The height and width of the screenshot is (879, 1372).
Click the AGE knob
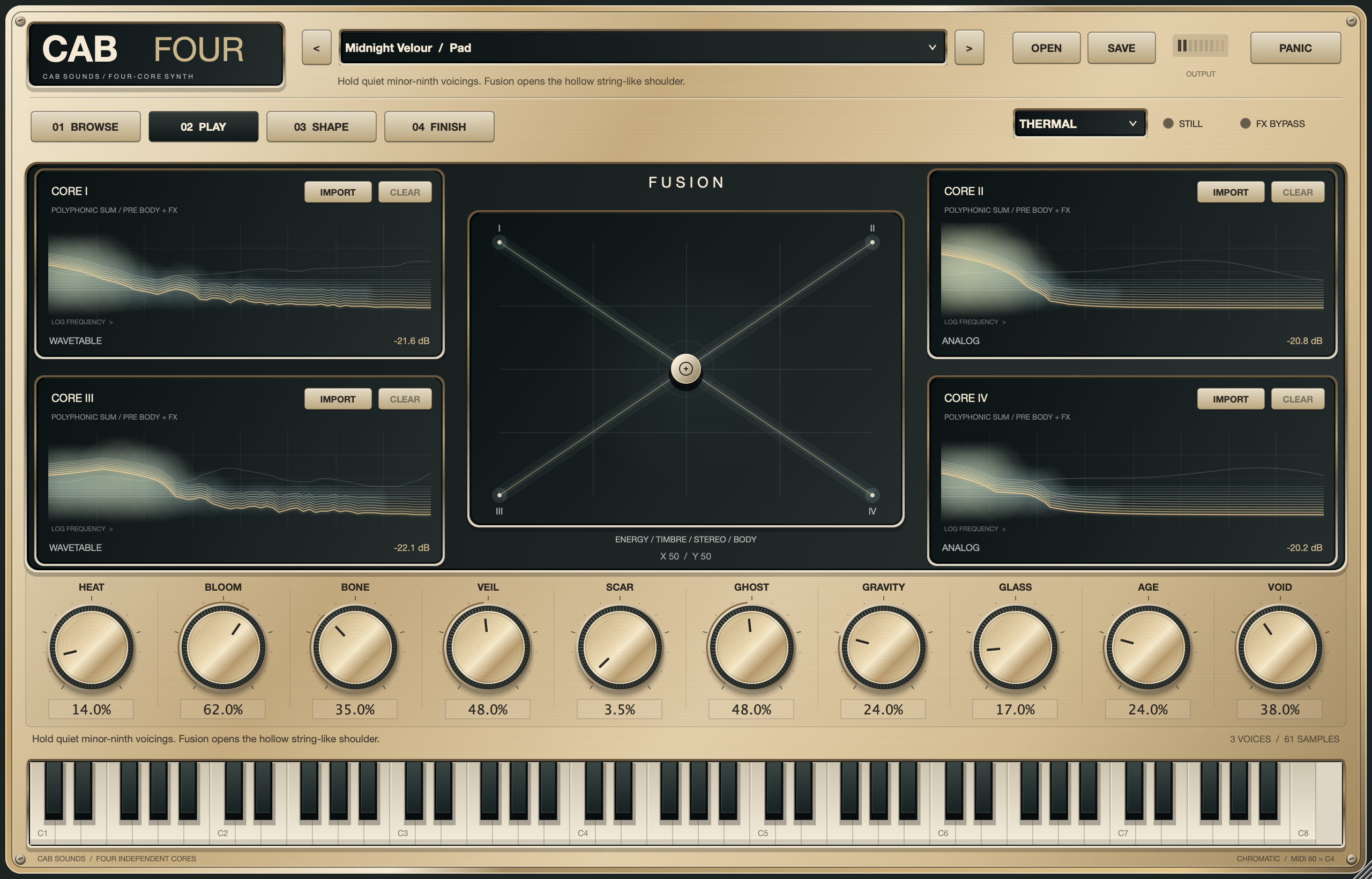pos(1147,647)
